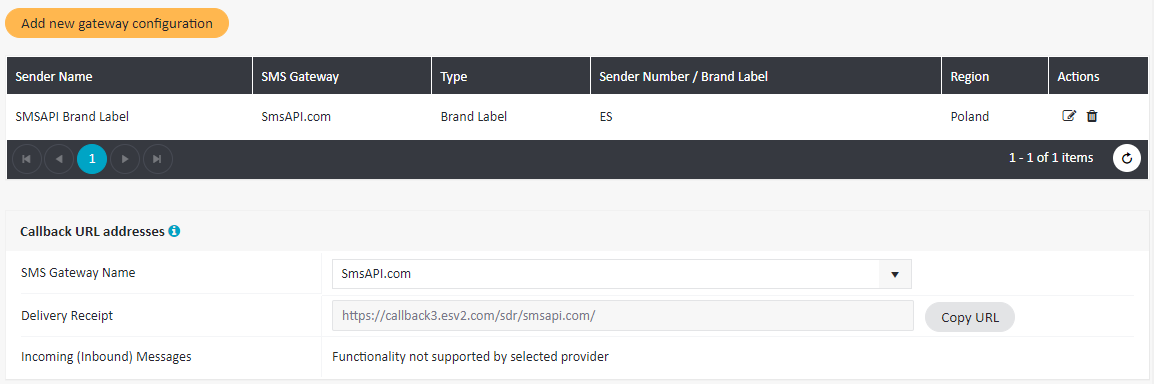
Task: Refresh the gateway list
Action: click(x=1127, y=158)
